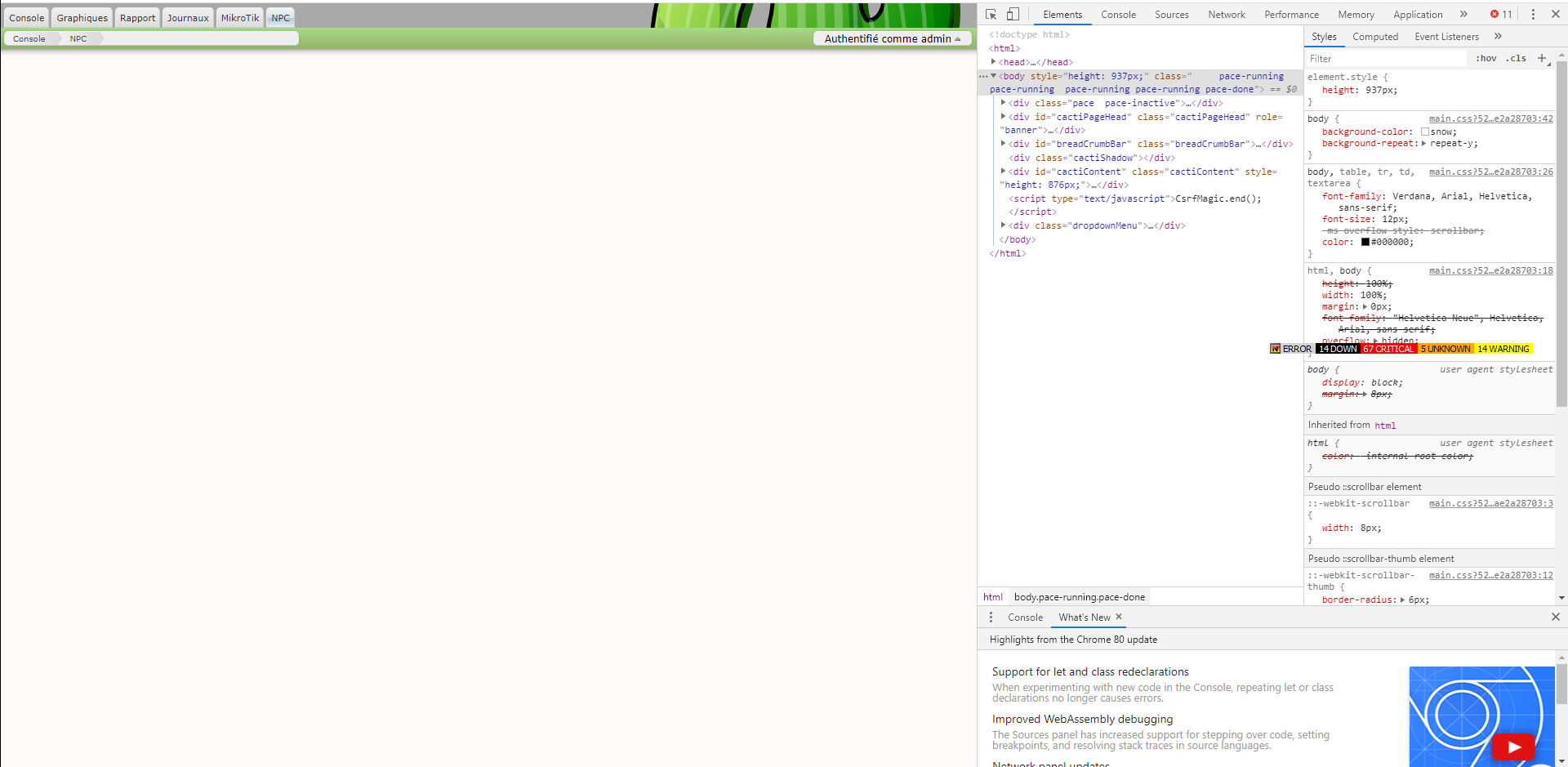Viewport: 1568px width, 767px height.
Task: Click the NPC breadcrumb link
Action: (x=78, y=38)
